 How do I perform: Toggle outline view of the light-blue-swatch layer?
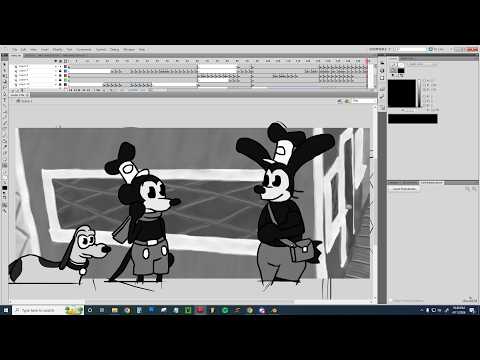(x=65, y=71)
